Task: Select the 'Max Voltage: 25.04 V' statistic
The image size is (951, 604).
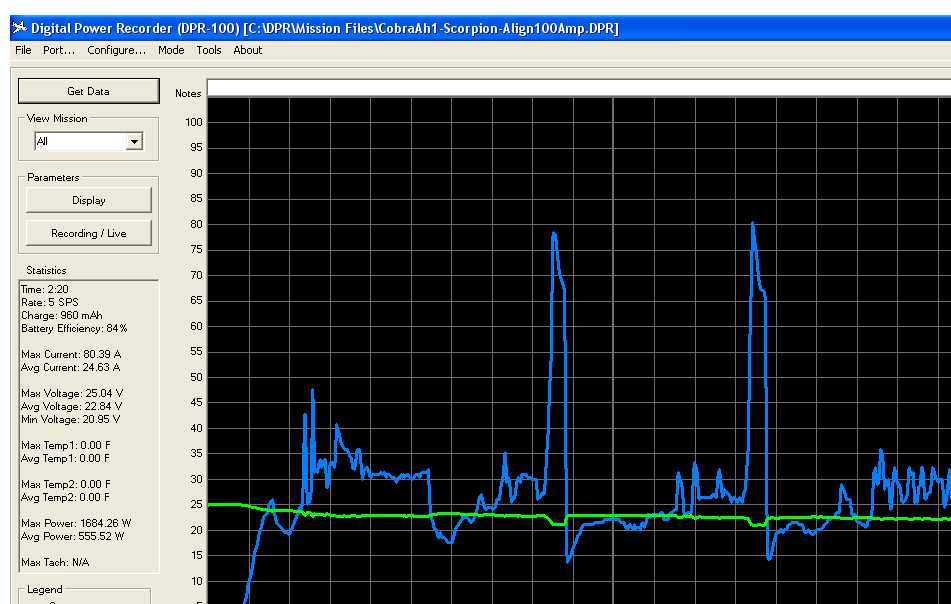Action: point(72,394)
